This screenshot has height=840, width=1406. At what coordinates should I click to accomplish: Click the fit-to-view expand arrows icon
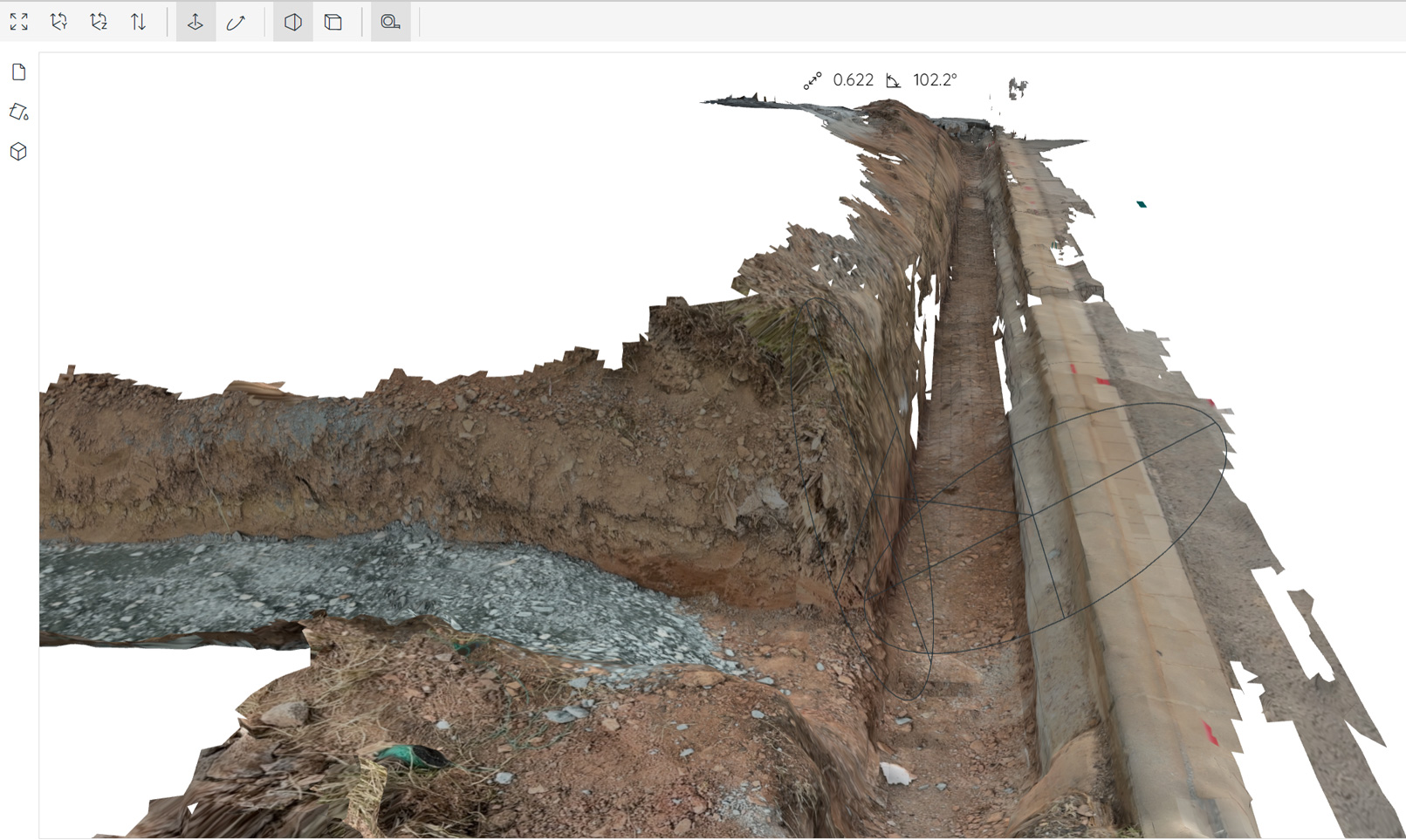click(19, 23)
